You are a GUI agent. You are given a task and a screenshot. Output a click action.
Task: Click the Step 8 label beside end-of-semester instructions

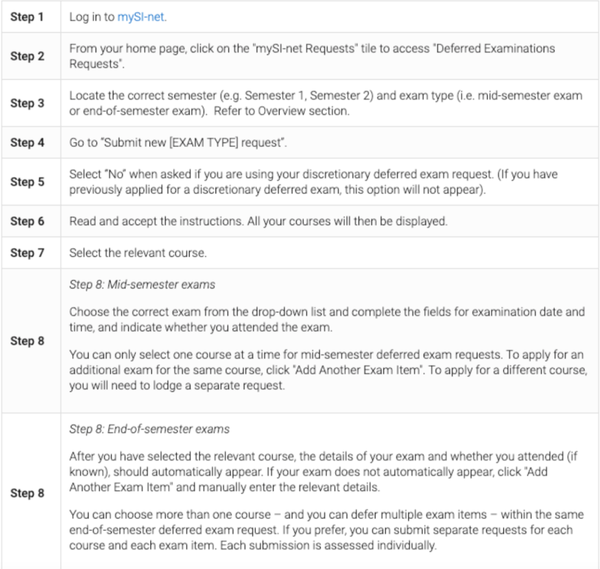coord(29,492)
